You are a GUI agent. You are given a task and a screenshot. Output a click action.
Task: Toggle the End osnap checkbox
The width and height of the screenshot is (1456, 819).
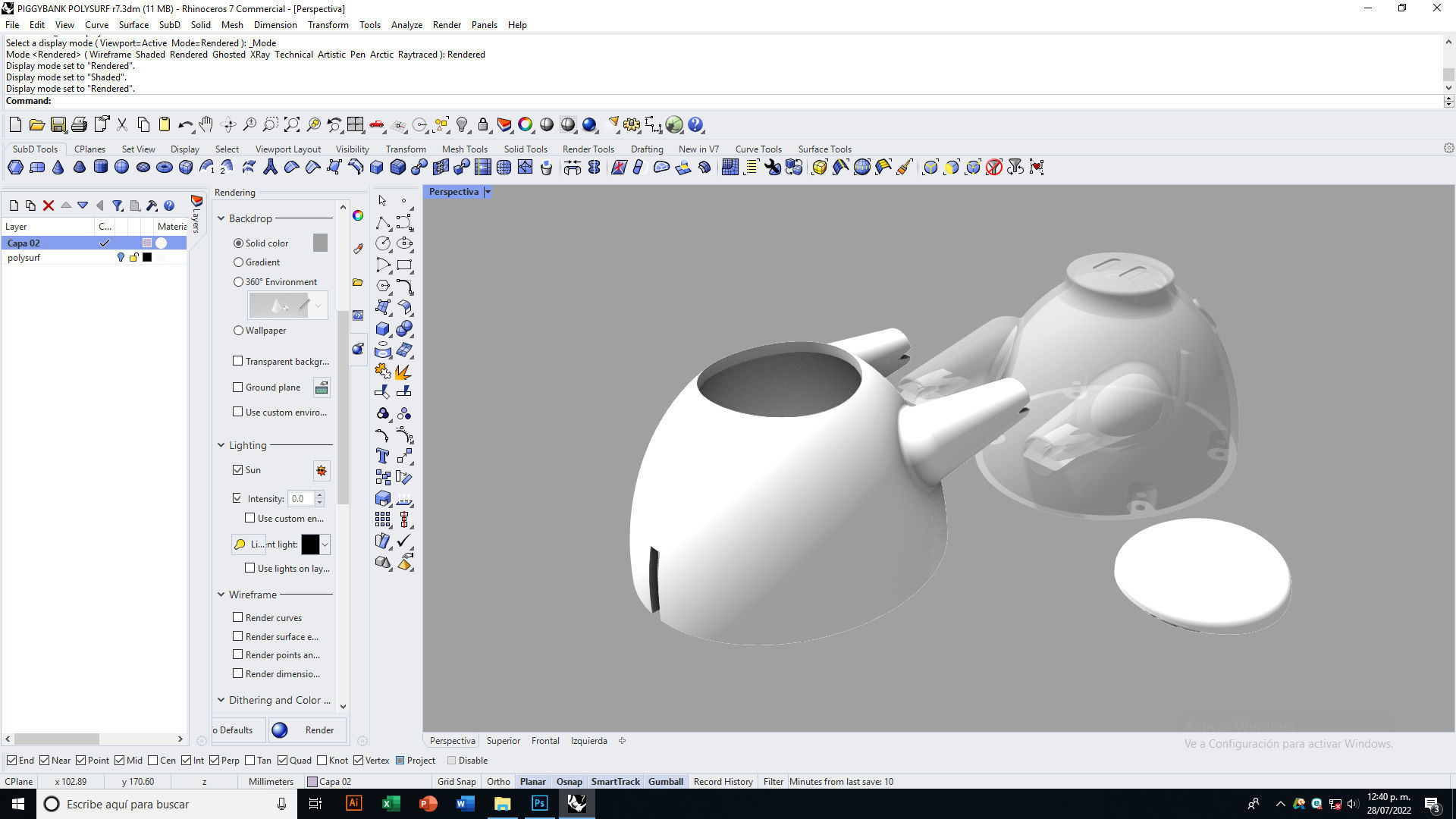pyautogui.click(x=11, y=761)
